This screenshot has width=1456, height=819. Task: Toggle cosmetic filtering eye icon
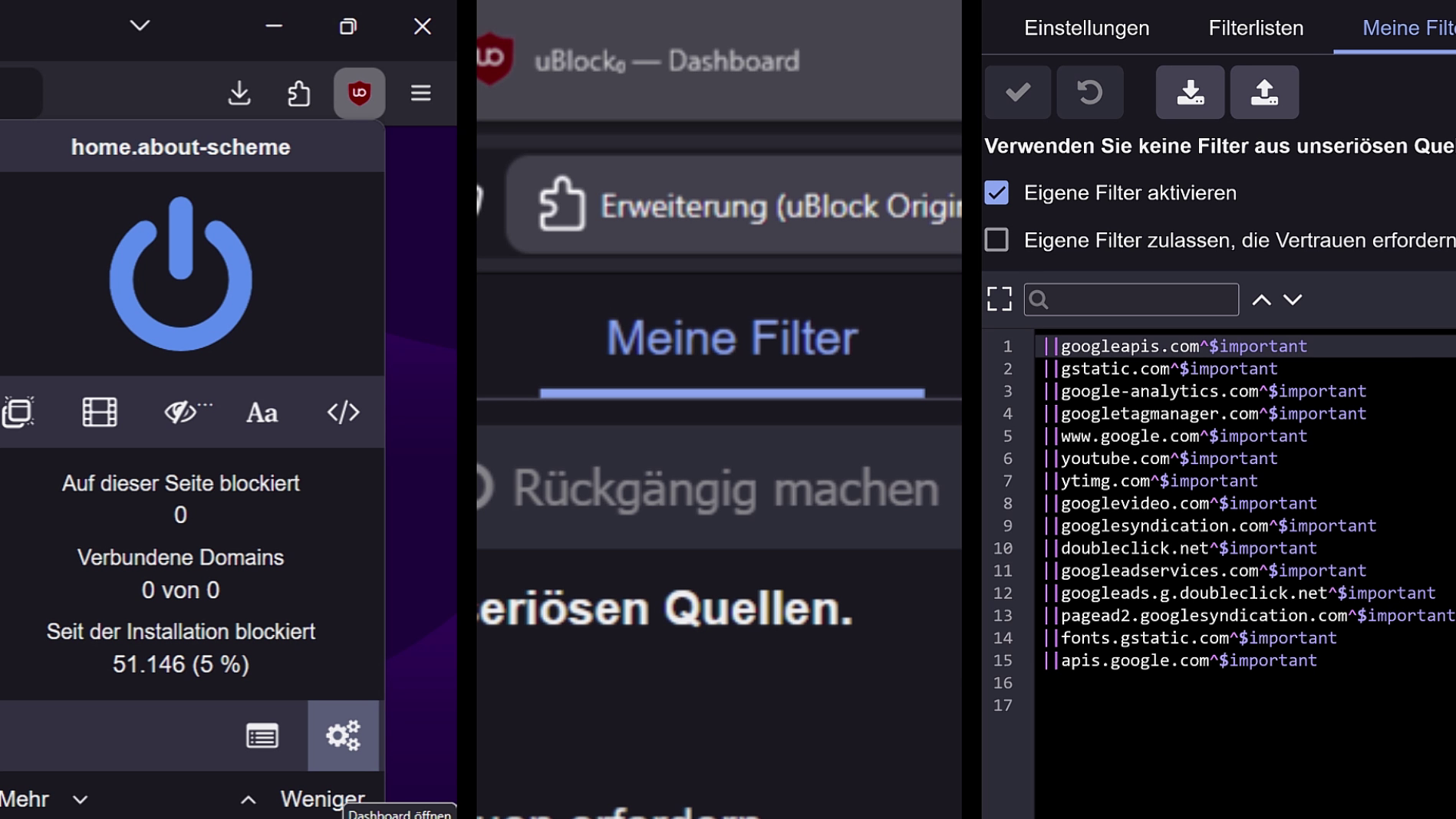point(187,412)
